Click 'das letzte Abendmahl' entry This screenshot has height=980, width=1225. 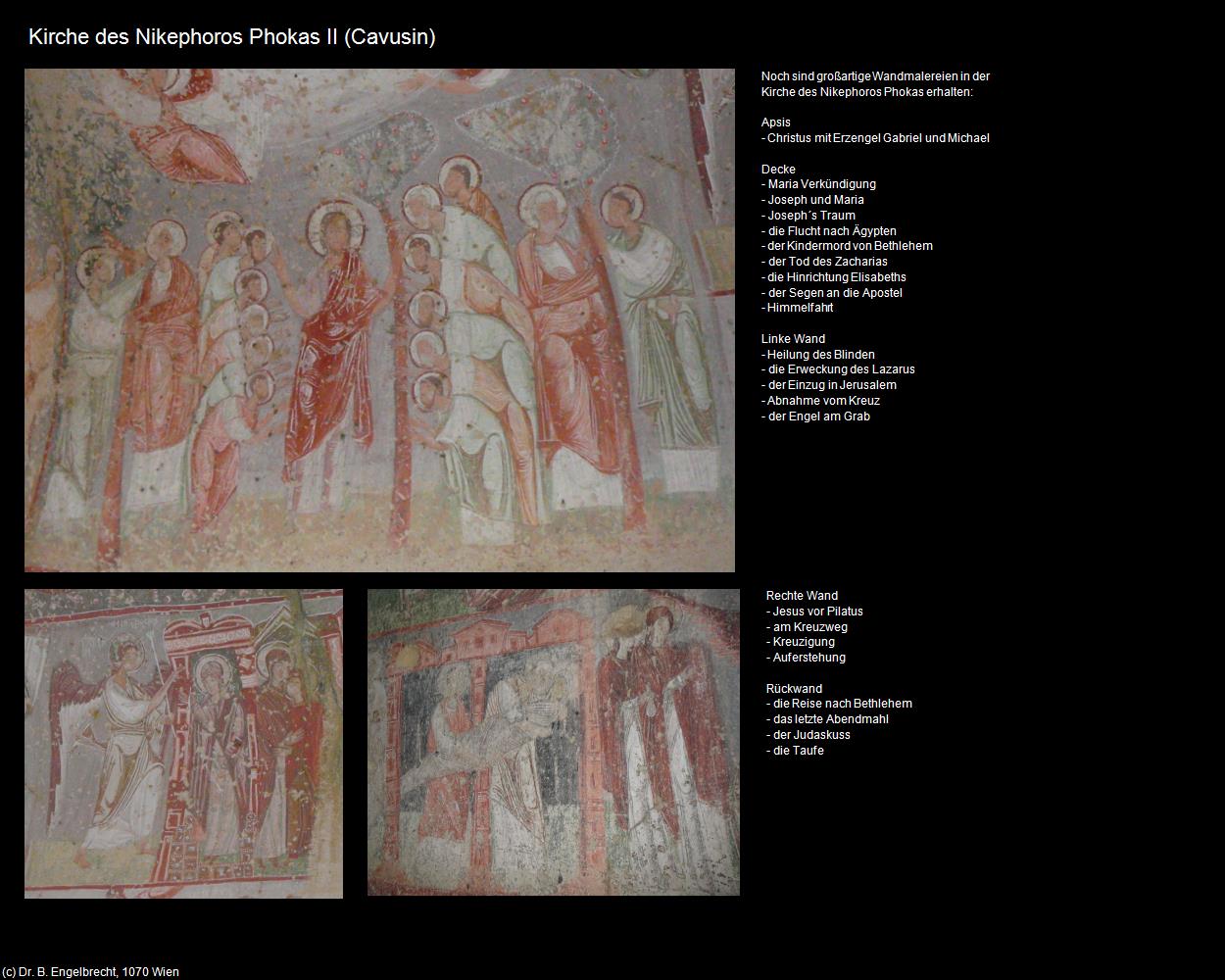click(827, 719)
